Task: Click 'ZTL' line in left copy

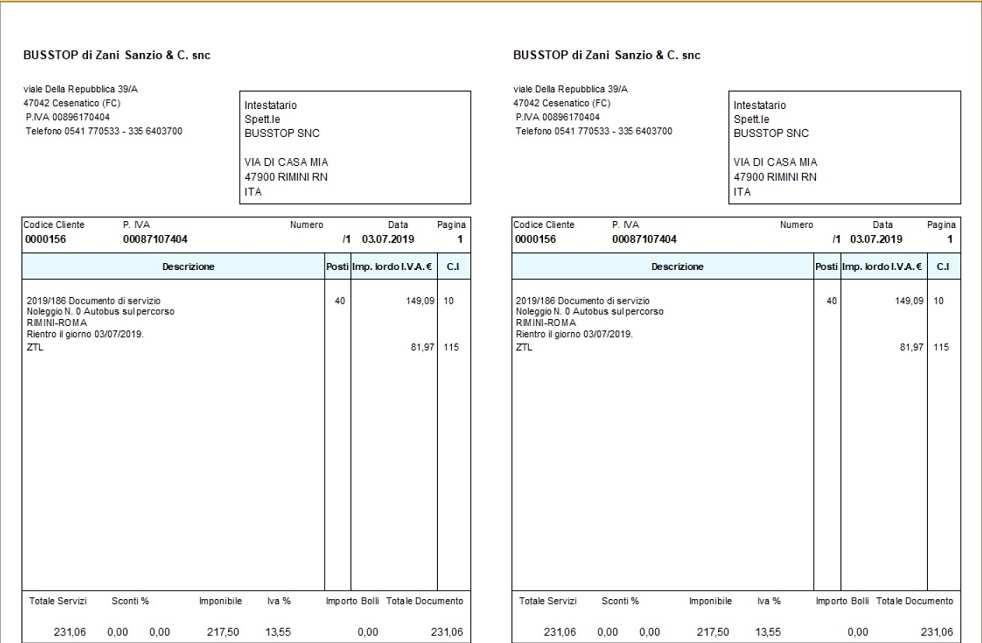Action: pyautogui.click(x=35, y=347)
